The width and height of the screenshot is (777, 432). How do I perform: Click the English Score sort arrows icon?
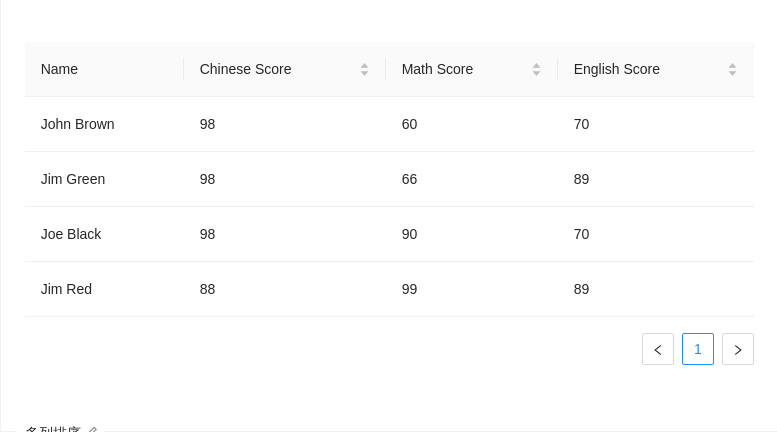(x=732, y=69)
